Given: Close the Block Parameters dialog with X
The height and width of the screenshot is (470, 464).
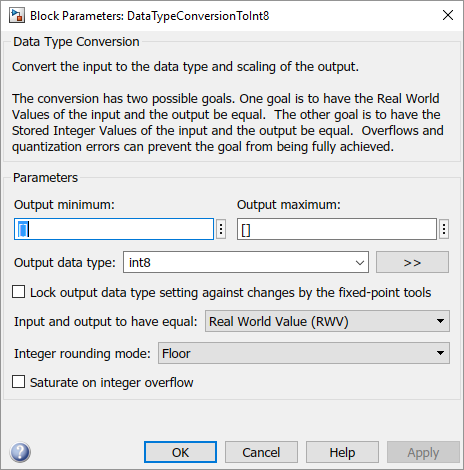Looking at the screenshot, I should pyautogui.click(x=448, y=15).
